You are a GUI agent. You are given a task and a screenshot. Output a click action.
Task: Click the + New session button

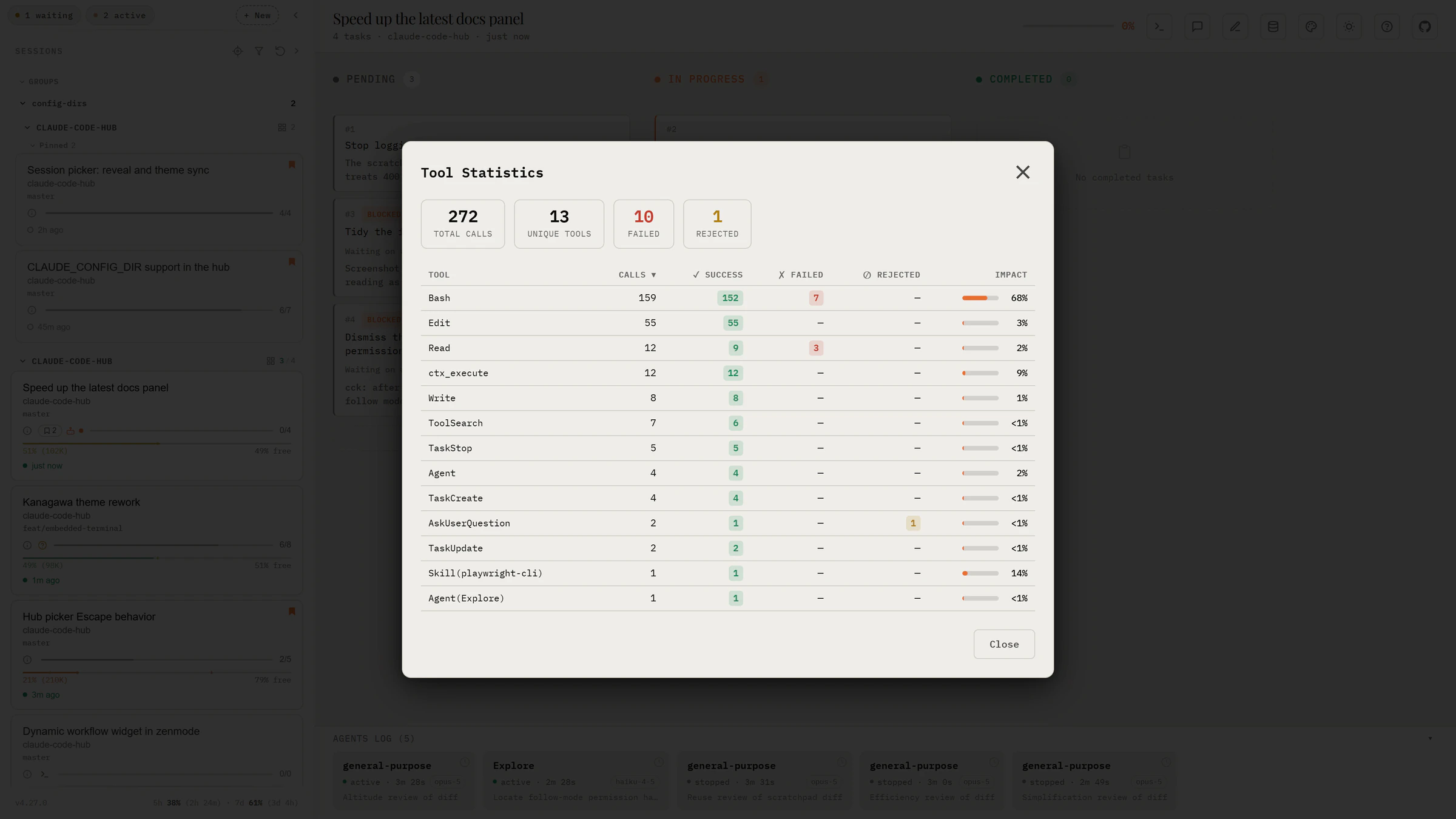[257, 15]
